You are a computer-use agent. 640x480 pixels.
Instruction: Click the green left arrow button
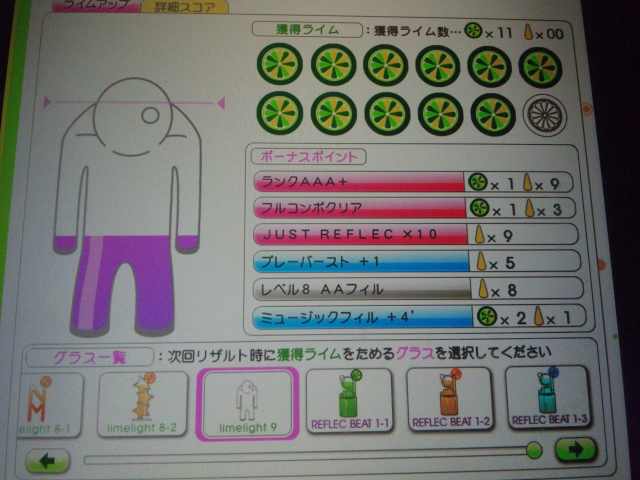pyautogui.click(x=47, y=461)
